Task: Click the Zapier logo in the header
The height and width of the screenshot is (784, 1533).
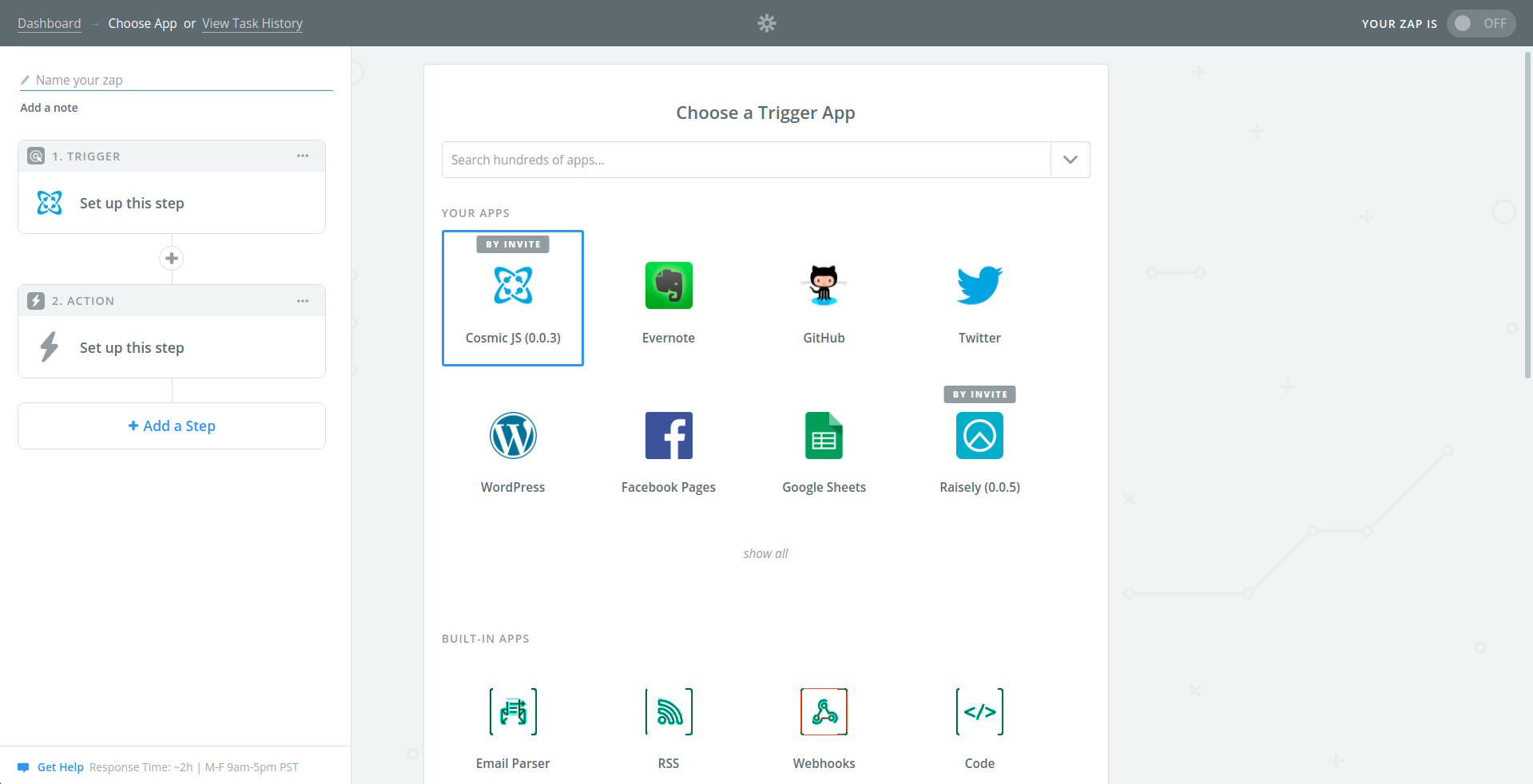Action: click(x=767, y=23)
